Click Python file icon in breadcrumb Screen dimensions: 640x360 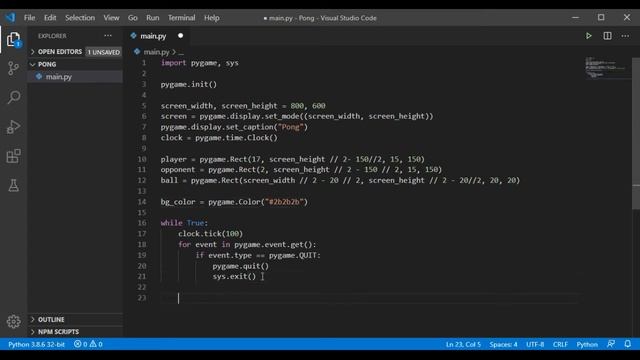(137, 52)
